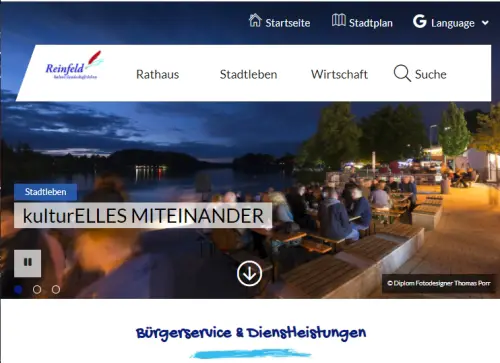Select the second slide indicator dot
The width and height of the screenshot is (500, 363).
pos(37,289)
